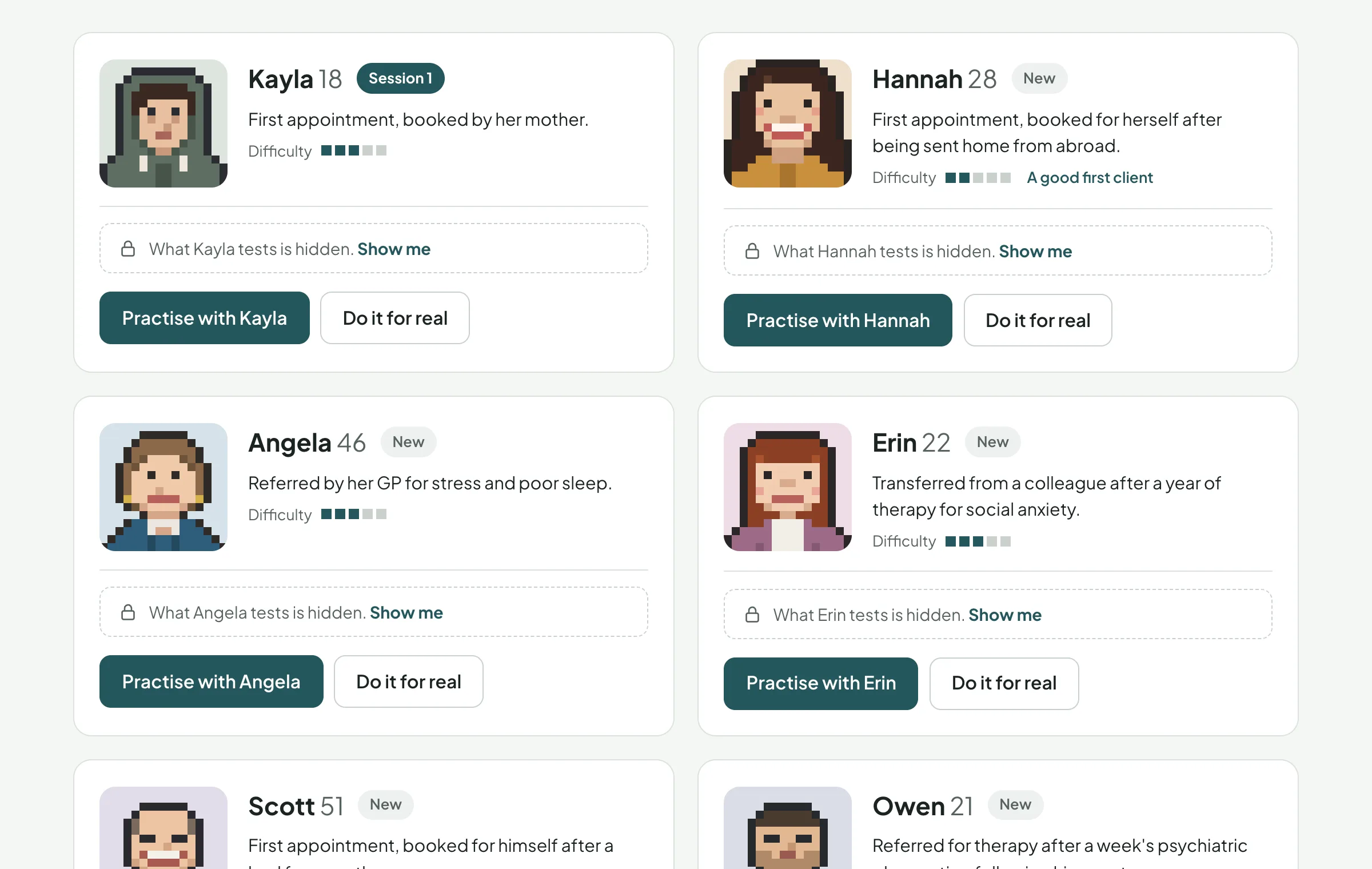
Task: Open Angela's pixel avatar
Action: pyautogui.click(x=163, y=487)
